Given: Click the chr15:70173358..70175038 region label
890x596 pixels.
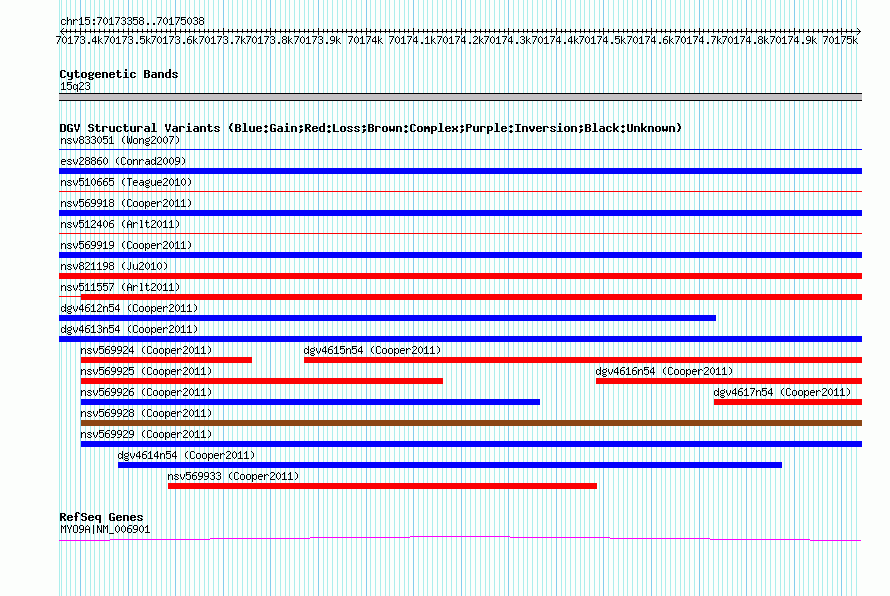Looking at the screenshot, I should (132, 22).
